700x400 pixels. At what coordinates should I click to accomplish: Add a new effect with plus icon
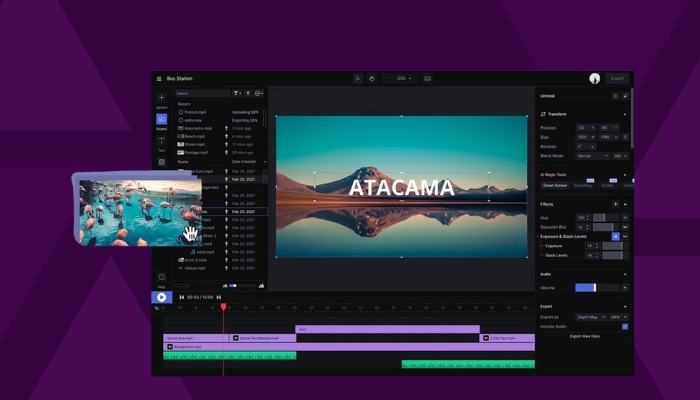[x=615, y=204]
